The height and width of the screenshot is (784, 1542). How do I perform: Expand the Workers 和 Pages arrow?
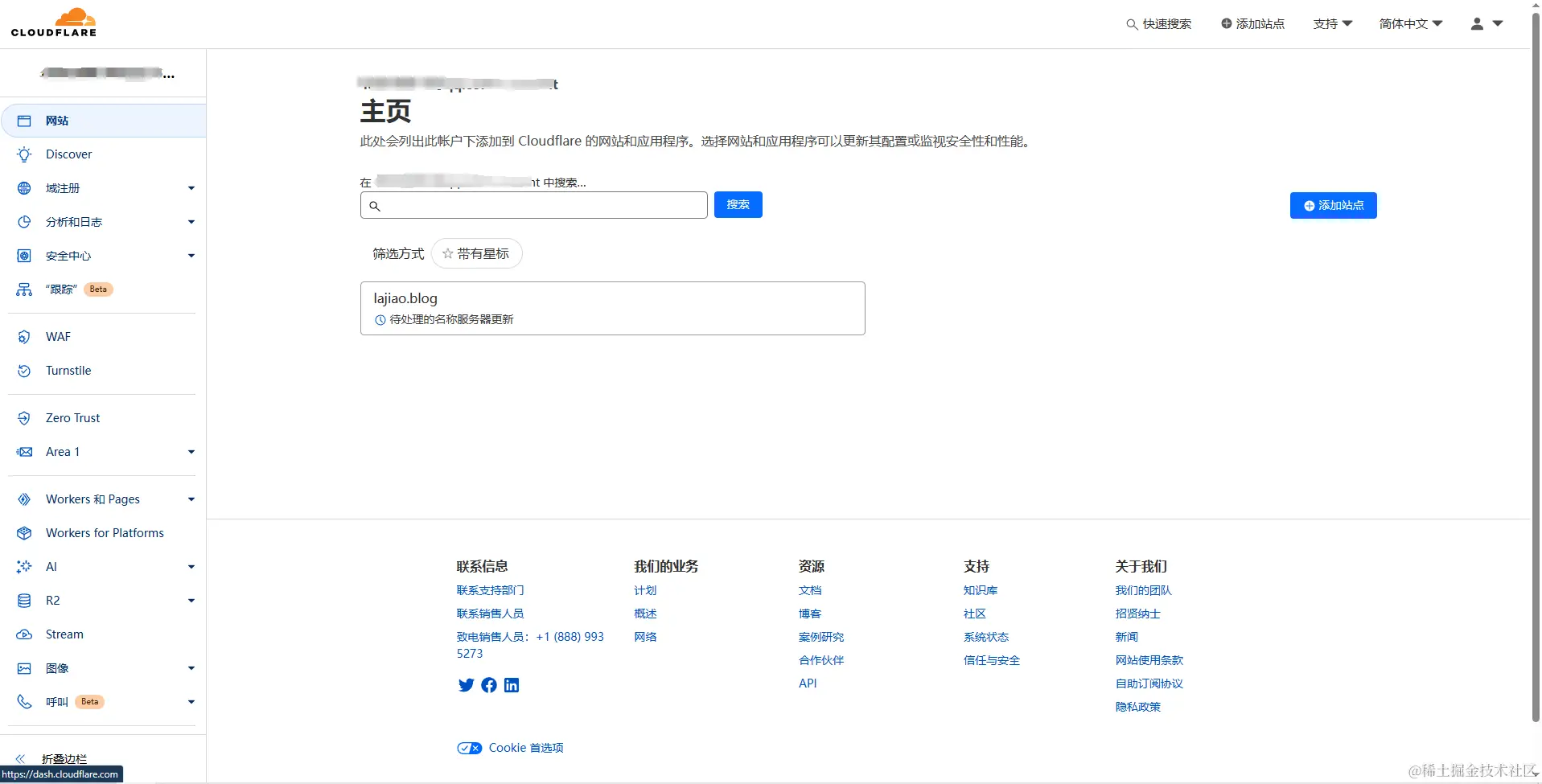[x=191, y=499]
